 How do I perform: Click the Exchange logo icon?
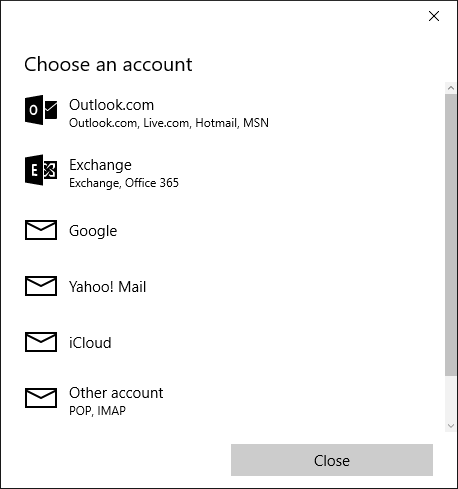(41, 170)
